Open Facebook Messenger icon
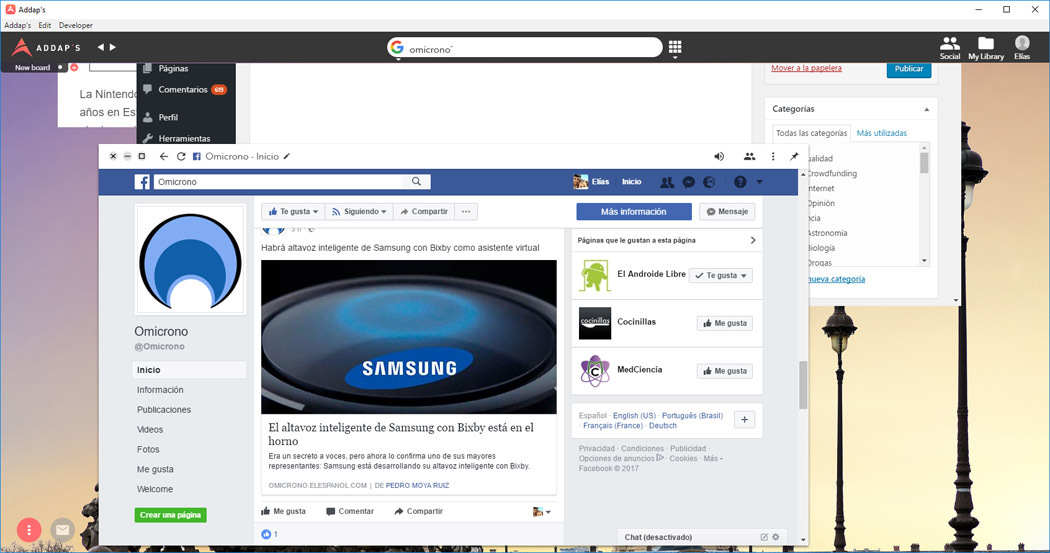This screenshot has height=553, width=1050. coord(688,181)
